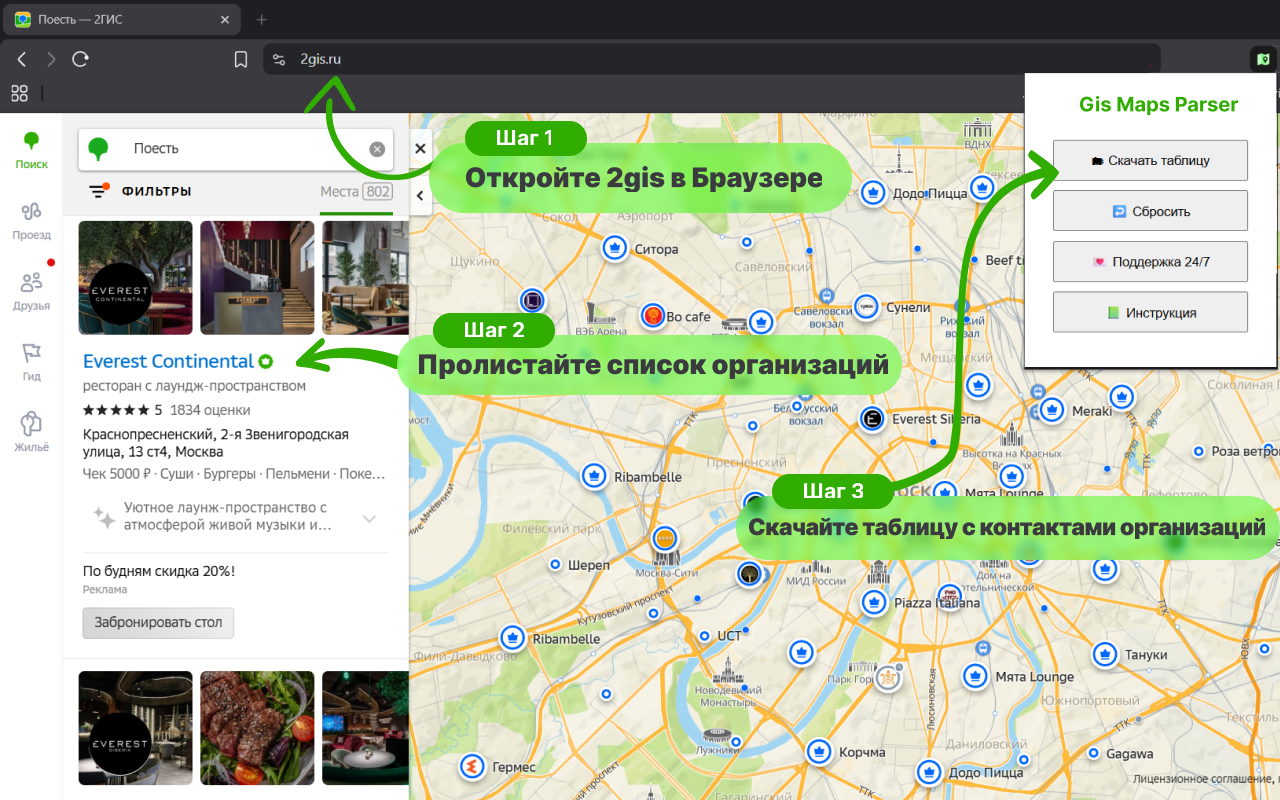Screen dimensions: 1280x800
Task: Click the Гермес map marker
Action: [472, 767]
